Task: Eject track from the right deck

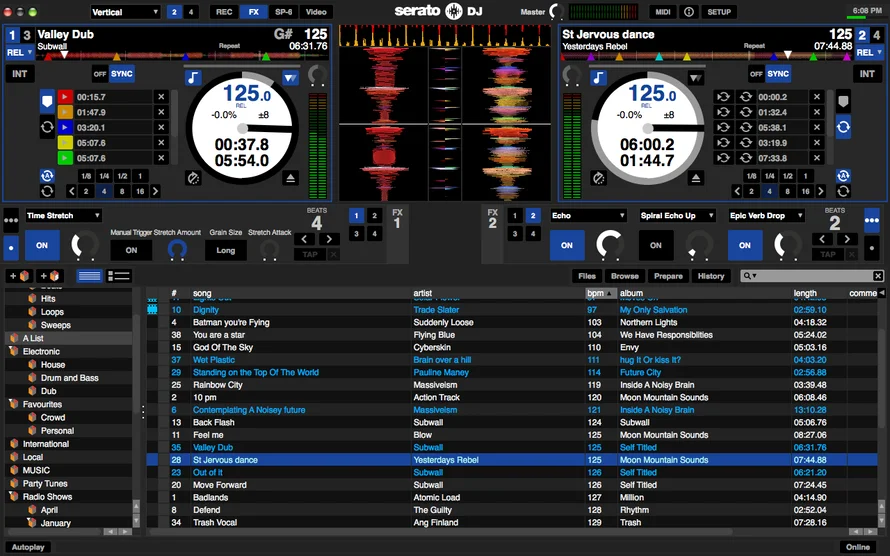Action: (695, 178)
